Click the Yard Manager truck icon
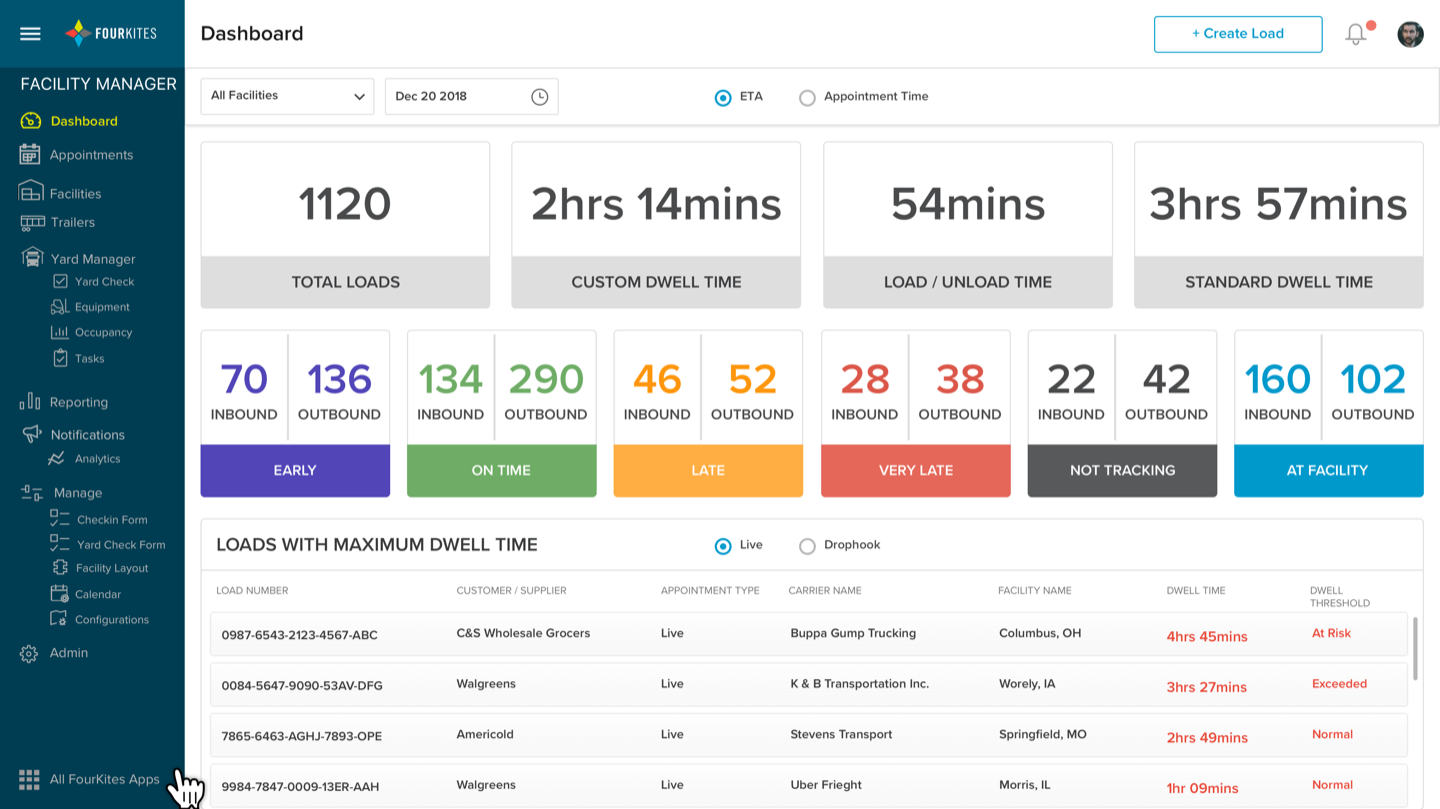Image resolution: width=1440 pixels, height=809 pixels. (33, 258)
